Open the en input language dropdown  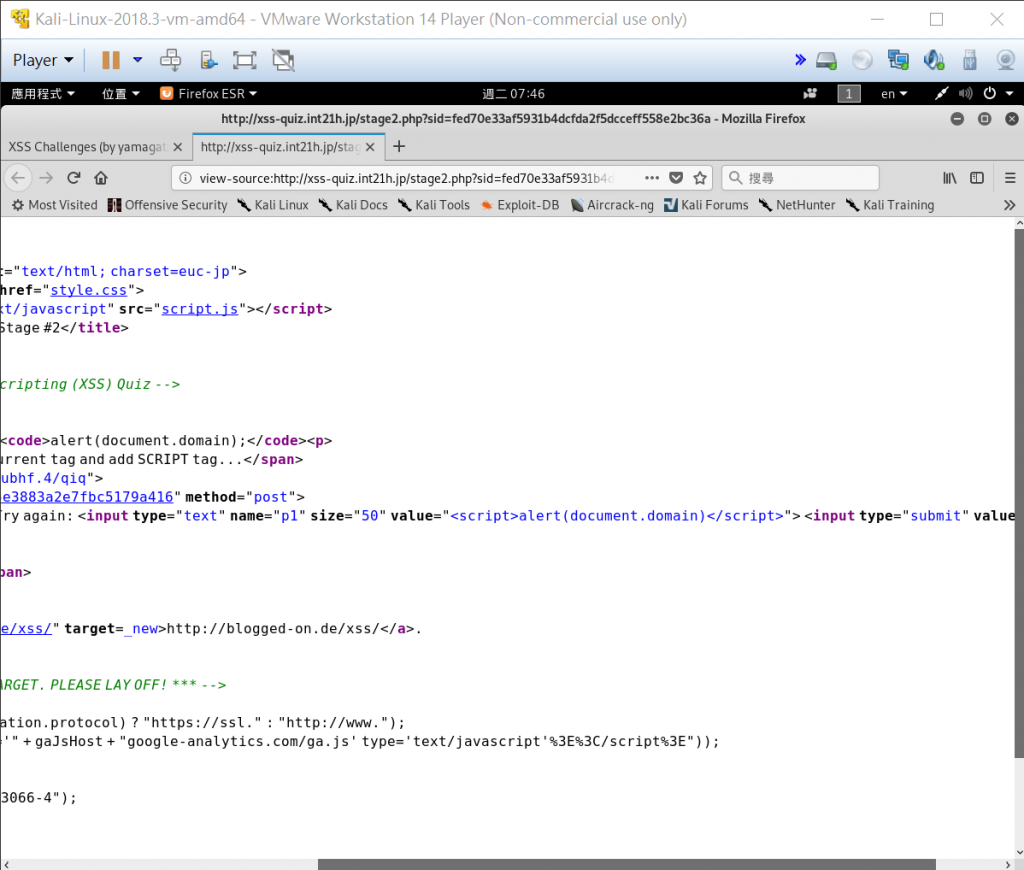(894, 93)
